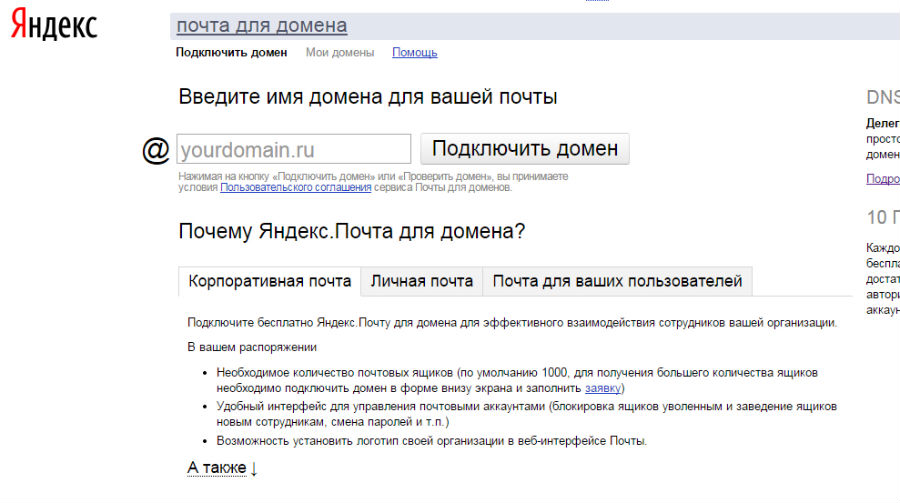Switch to the 'Личная почта' tab
This screenshot has width=900, height=503.
421,281
